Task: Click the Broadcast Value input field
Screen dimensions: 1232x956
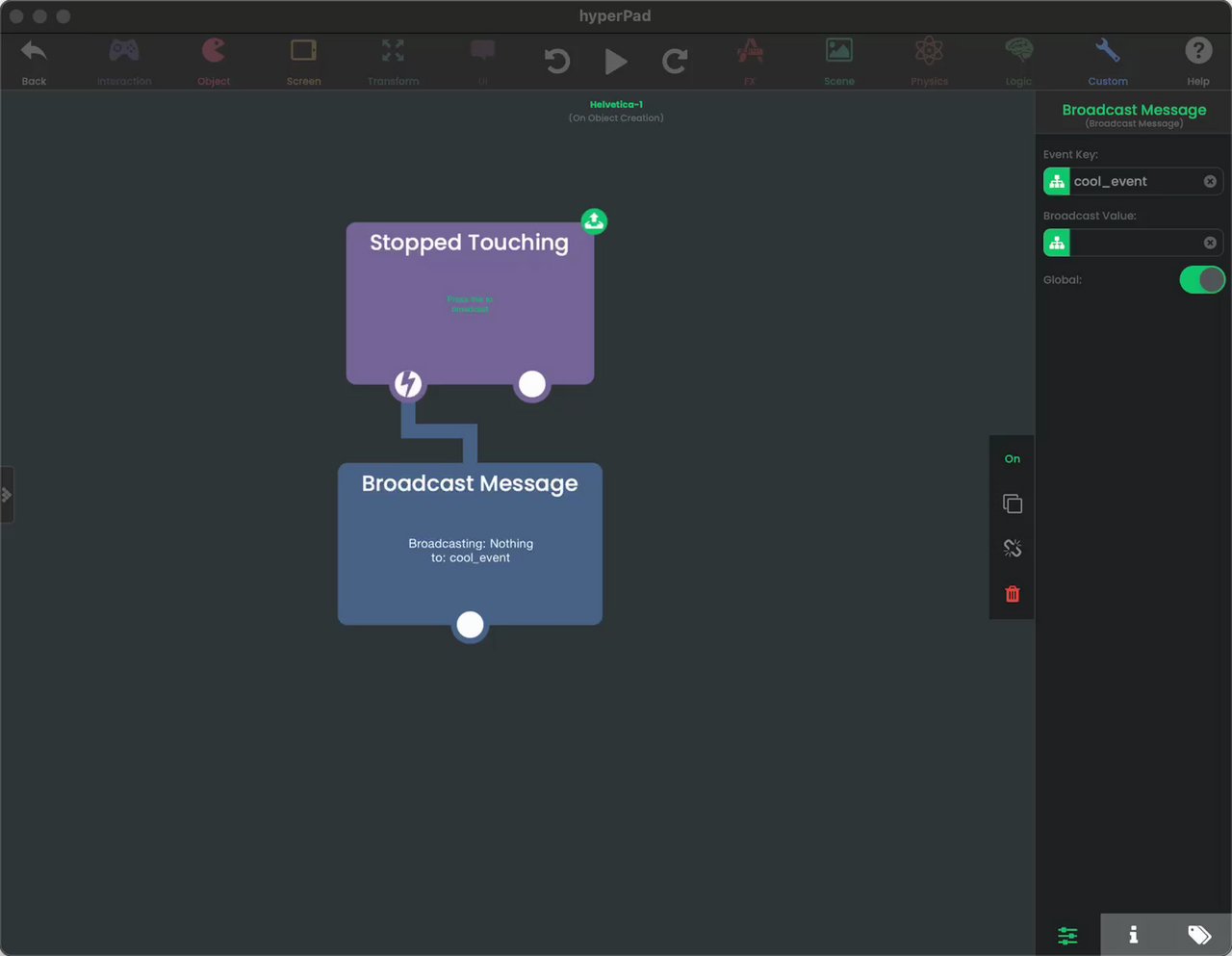Action: tap(1136, 243)
